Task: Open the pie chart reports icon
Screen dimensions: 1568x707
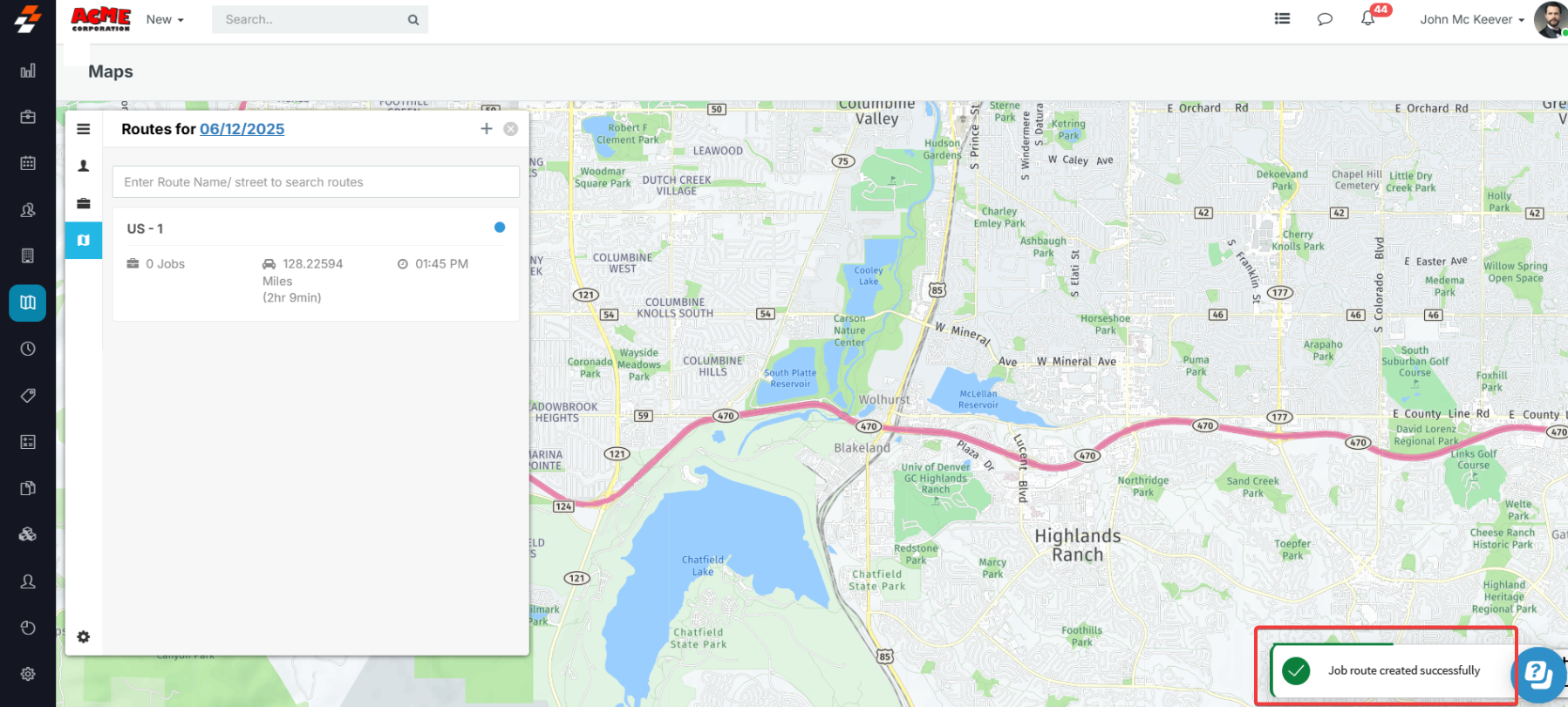Action: click(28, 628)
